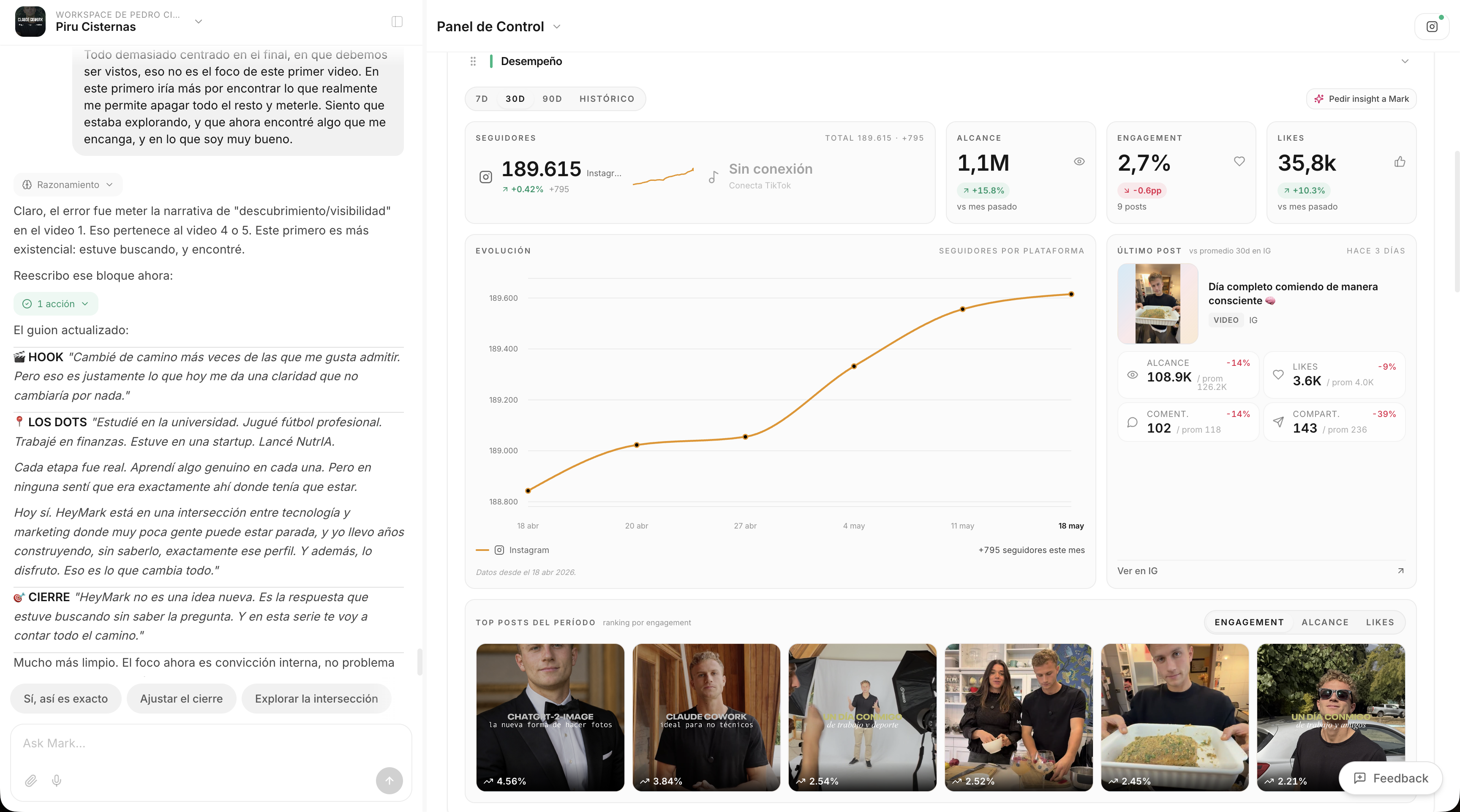Collapse the Desempeño section chevron

click(x=1405, y=61)
